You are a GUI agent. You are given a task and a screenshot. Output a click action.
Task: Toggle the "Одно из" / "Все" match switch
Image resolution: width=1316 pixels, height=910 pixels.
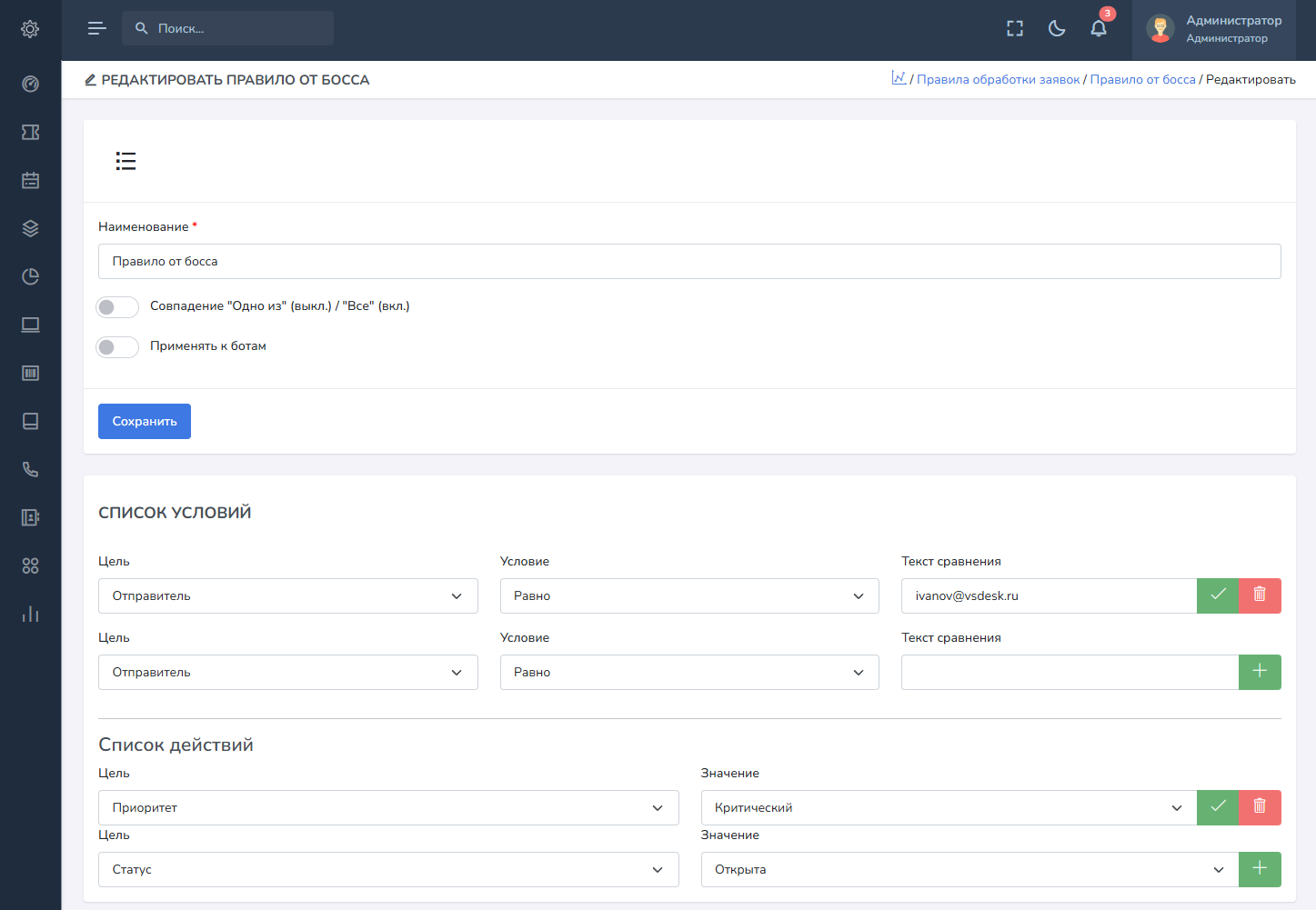(117, 307)
